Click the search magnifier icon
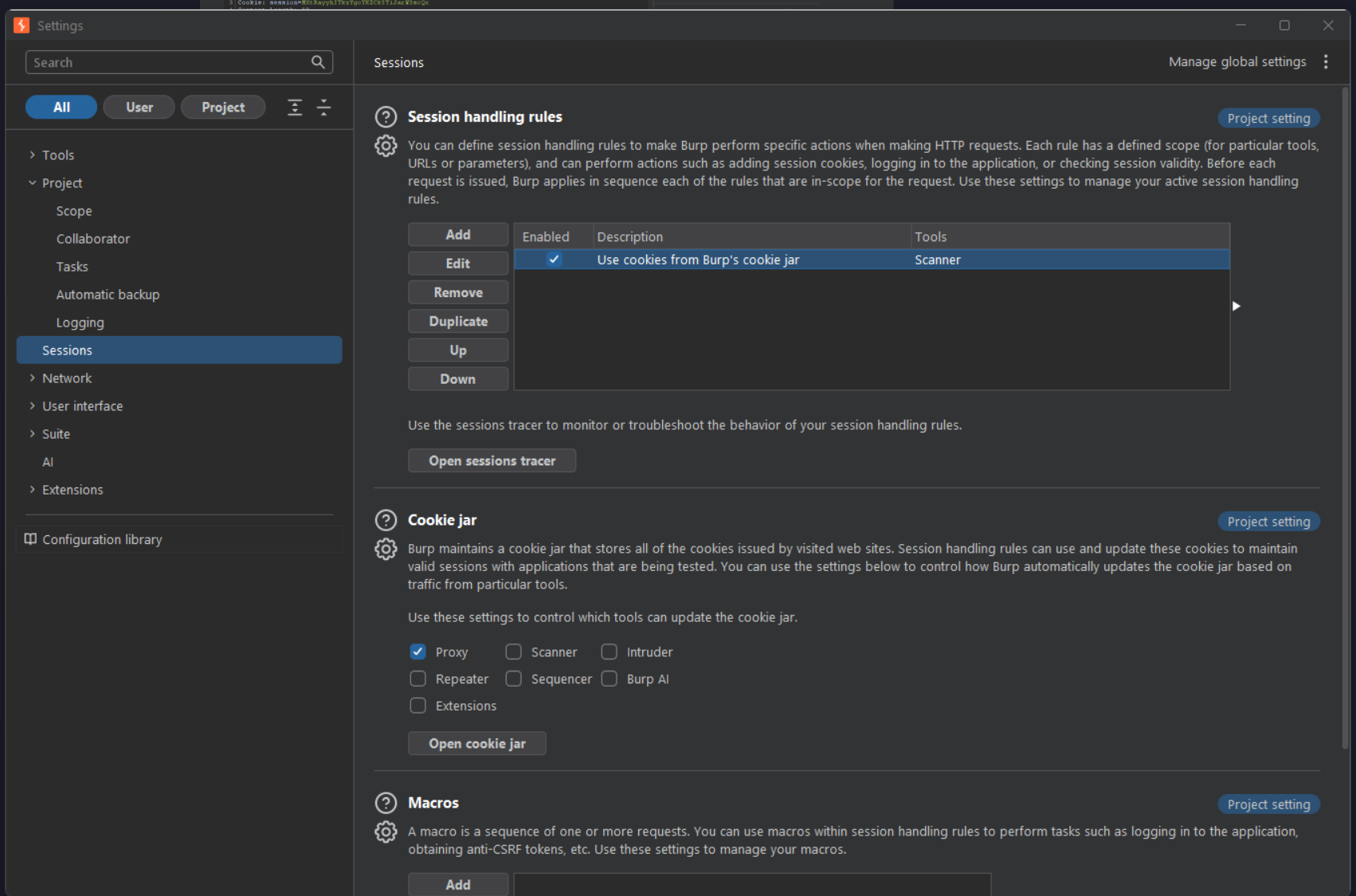 [318, 62]
